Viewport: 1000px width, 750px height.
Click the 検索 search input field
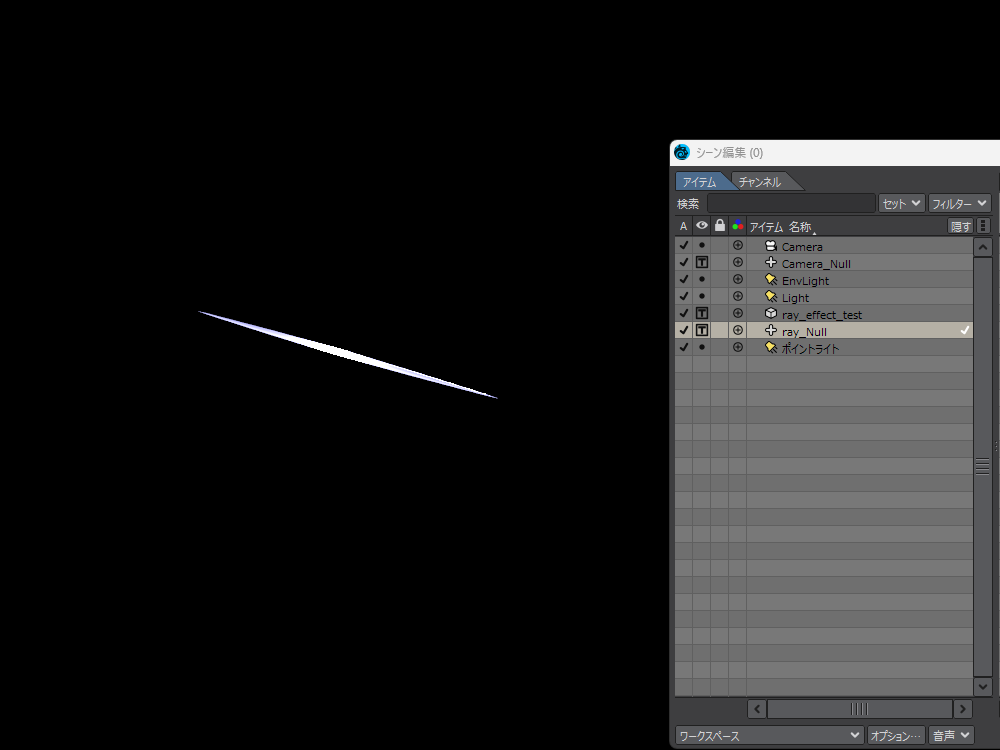click(x=790, y=203)
